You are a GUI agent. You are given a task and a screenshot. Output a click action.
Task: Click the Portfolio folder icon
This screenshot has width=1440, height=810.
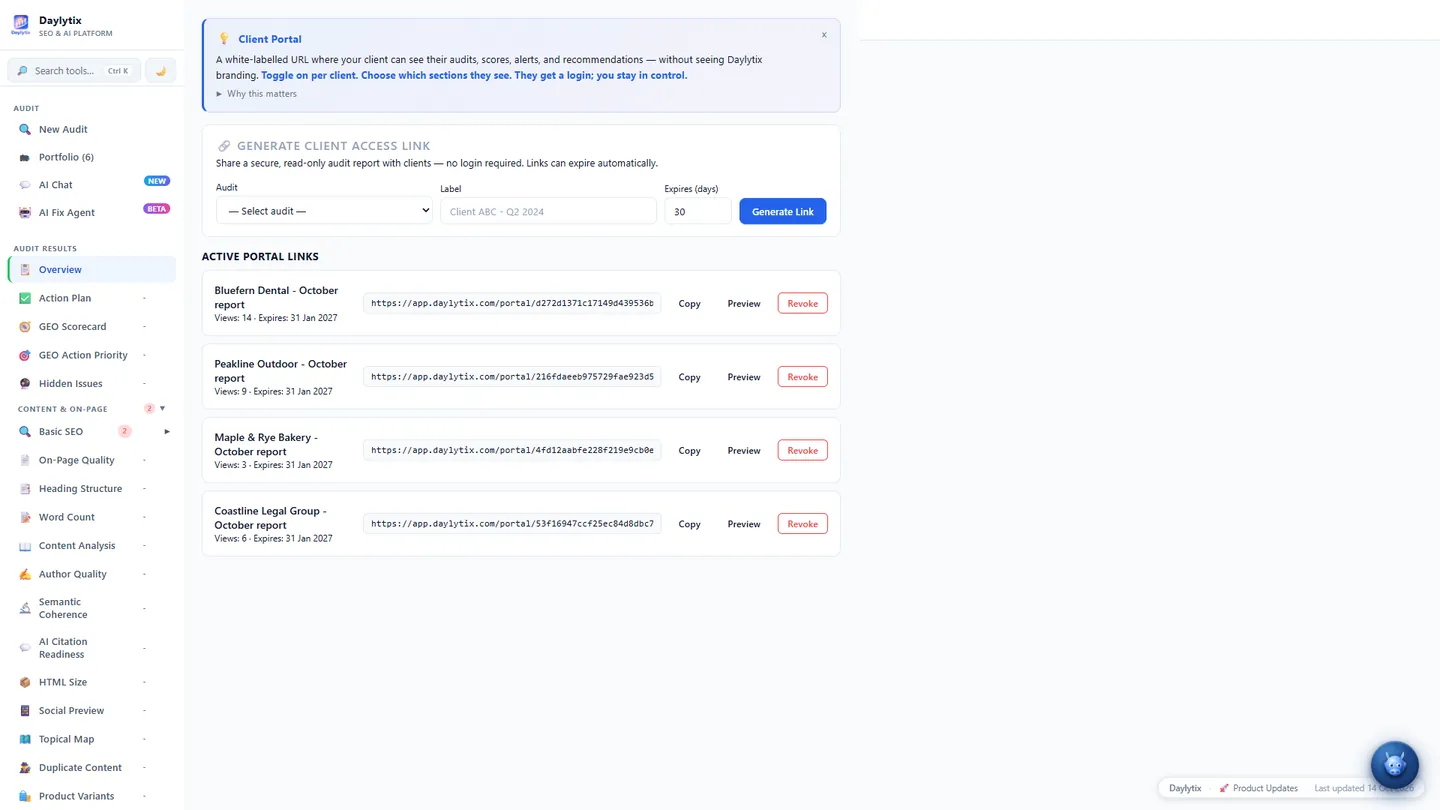click(25, 158)
